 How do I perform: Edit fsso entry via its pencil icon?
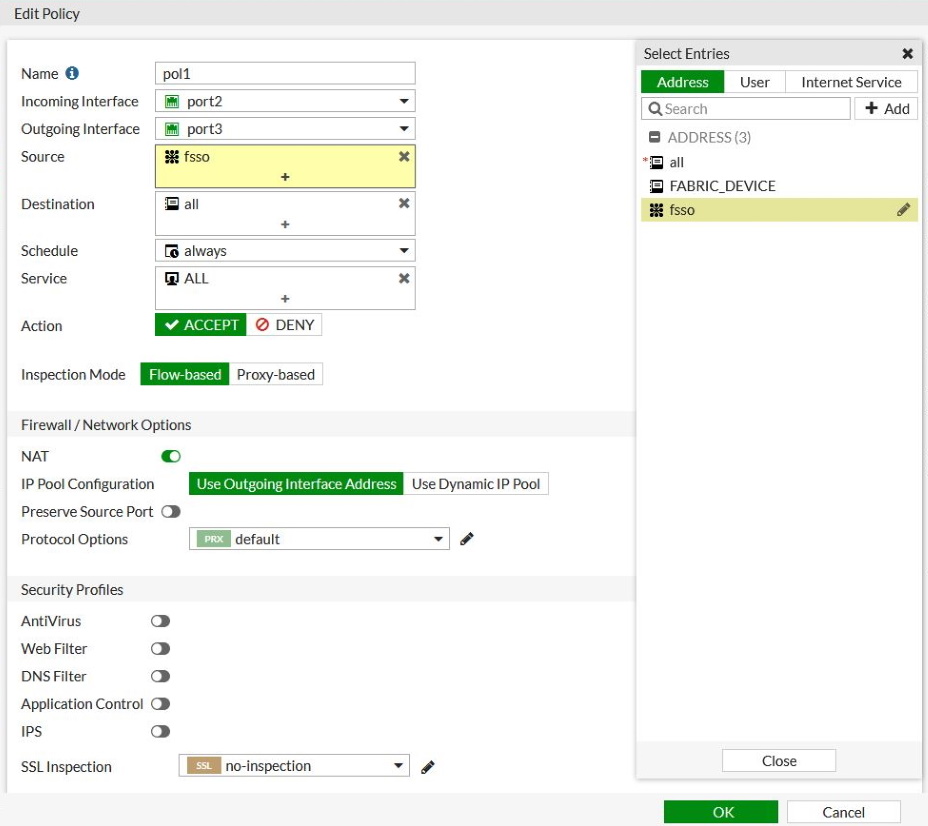coord(903,209)
